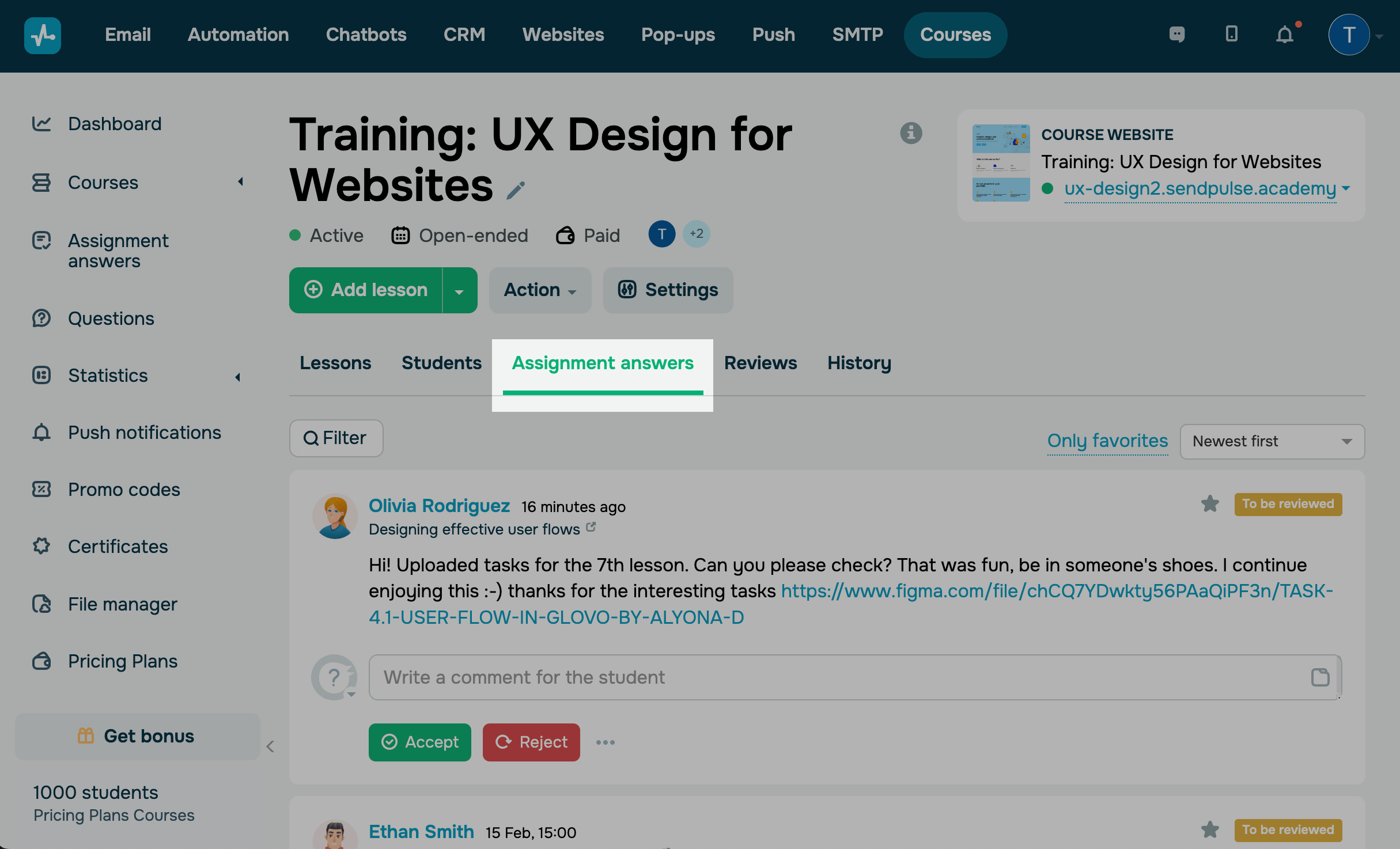Switch to the Students tab
The image size is (1400, 849).
441,363
